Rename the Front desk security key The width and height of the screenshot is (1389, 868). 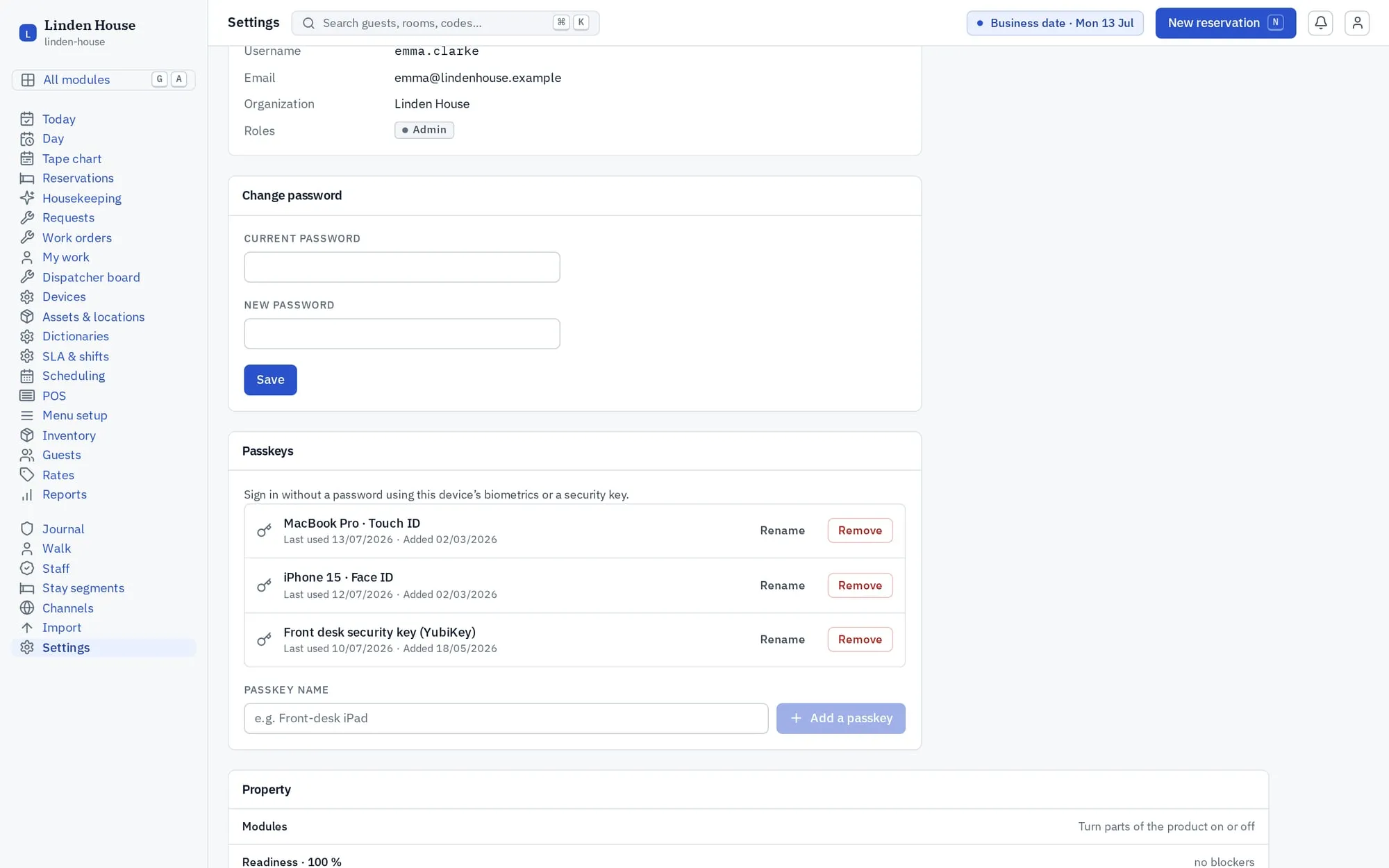[x=782, y=640]
